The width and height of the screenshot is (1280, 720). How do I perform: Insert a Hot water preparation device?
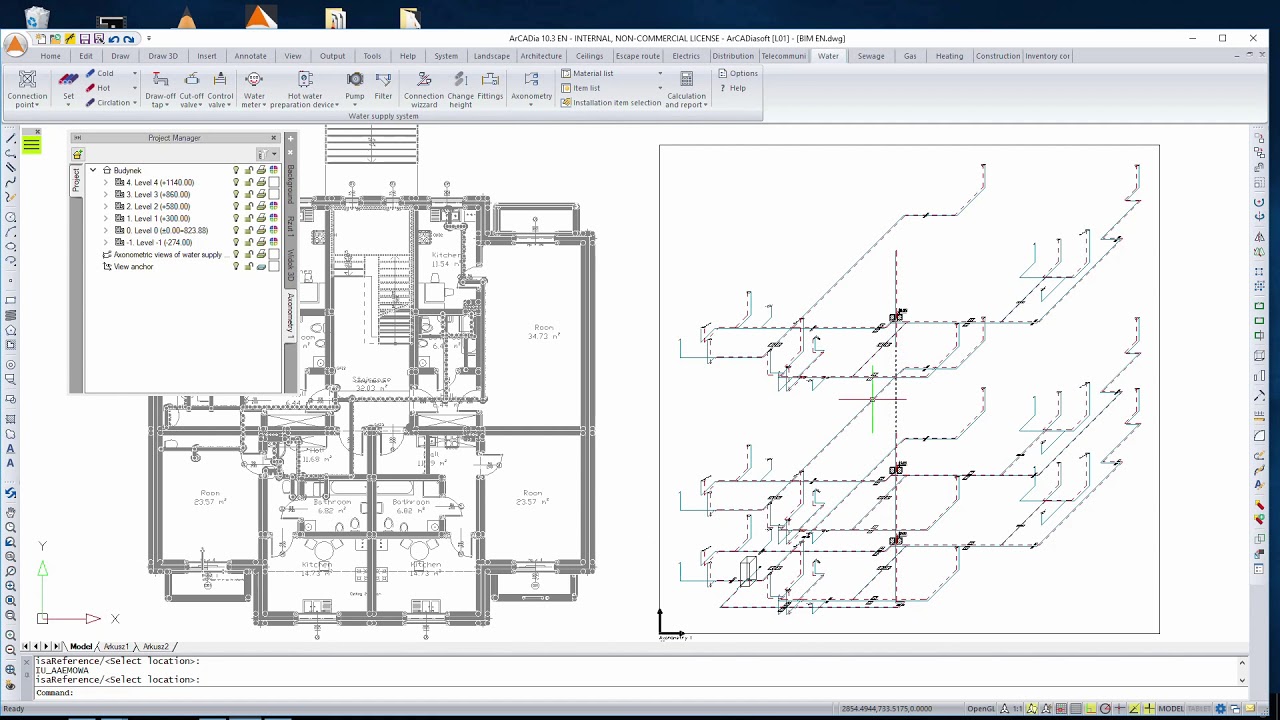point(305,89)
